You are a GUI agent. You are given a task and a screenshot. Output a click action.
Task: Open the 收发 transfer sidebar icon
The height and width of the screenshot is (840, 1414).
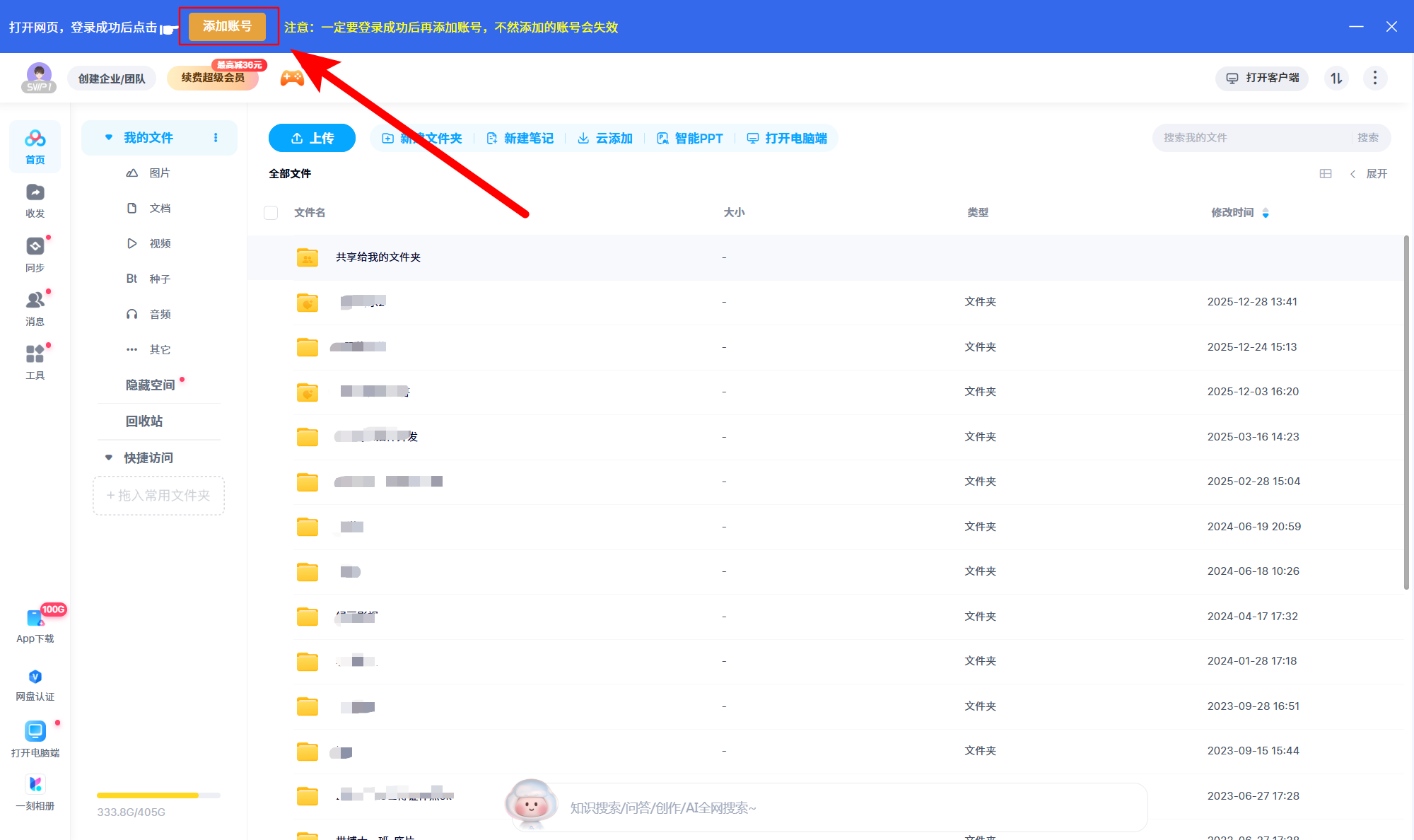point(35,193)
